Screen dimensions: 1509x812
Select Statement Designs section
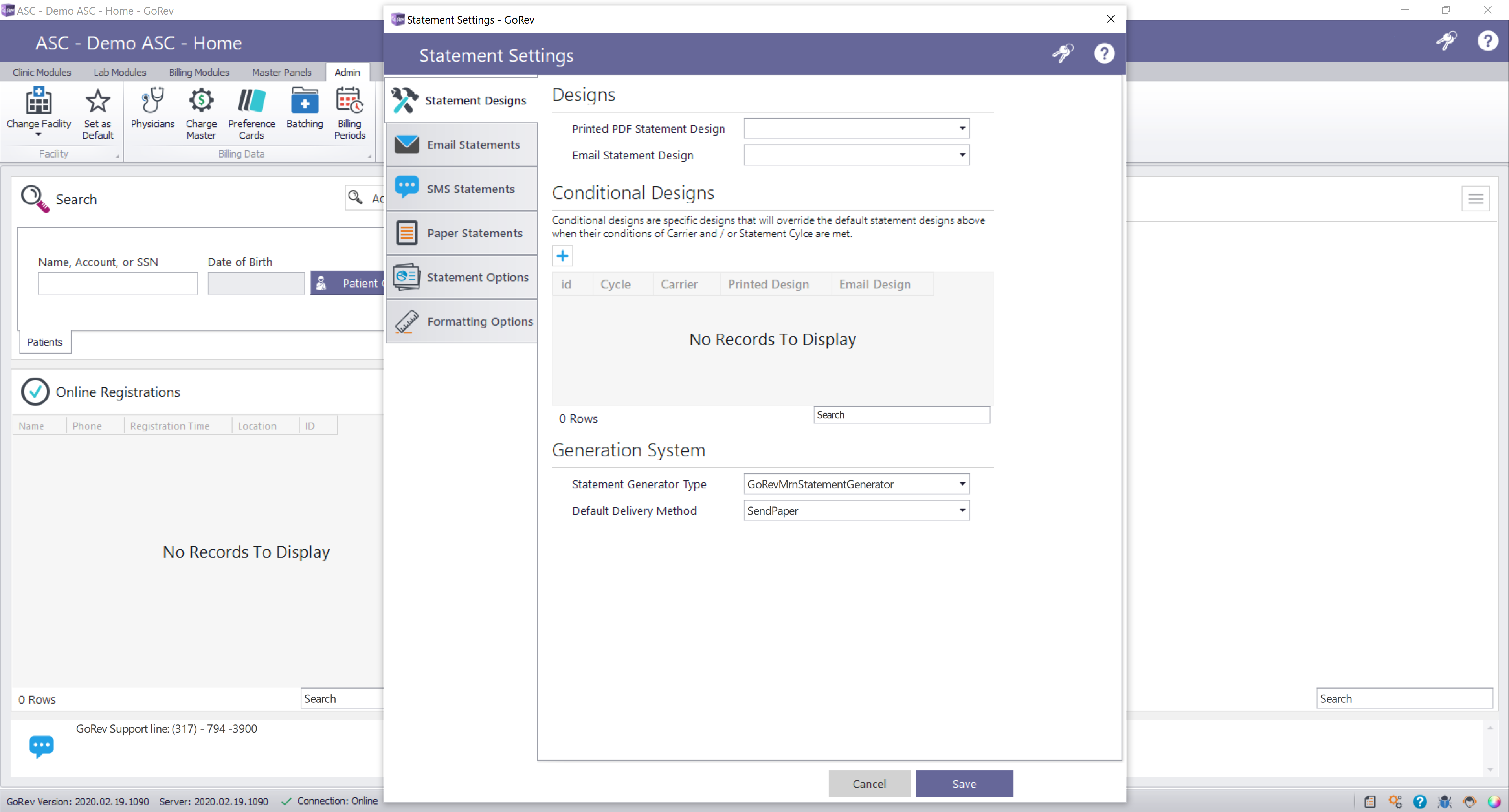(x=462, y=100)
